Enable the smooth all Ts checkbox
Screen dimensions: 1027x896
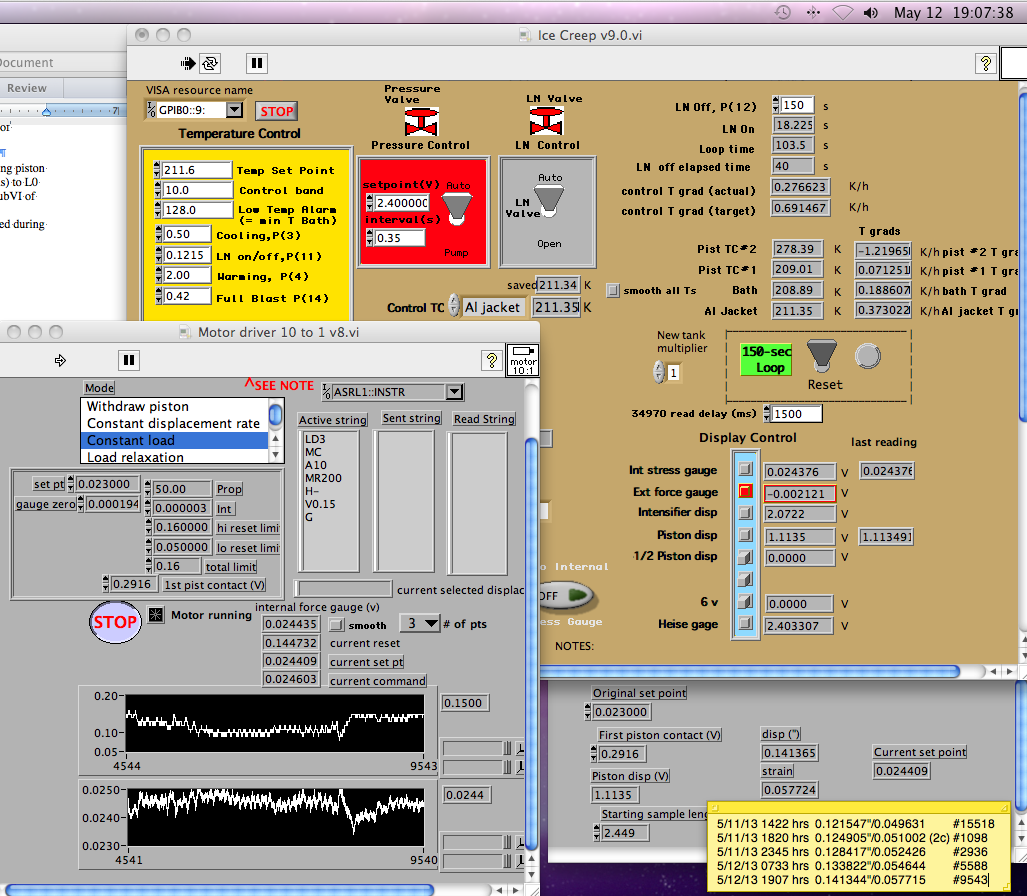[613, 291]
